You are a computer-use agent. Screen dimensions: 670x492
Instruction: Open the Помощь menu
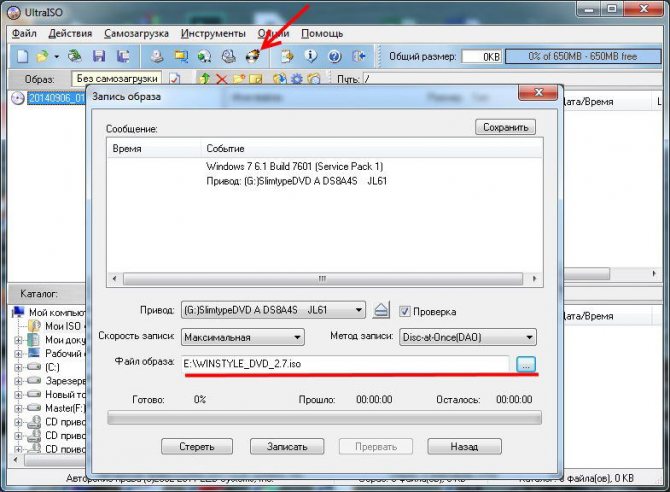[322, 33]
